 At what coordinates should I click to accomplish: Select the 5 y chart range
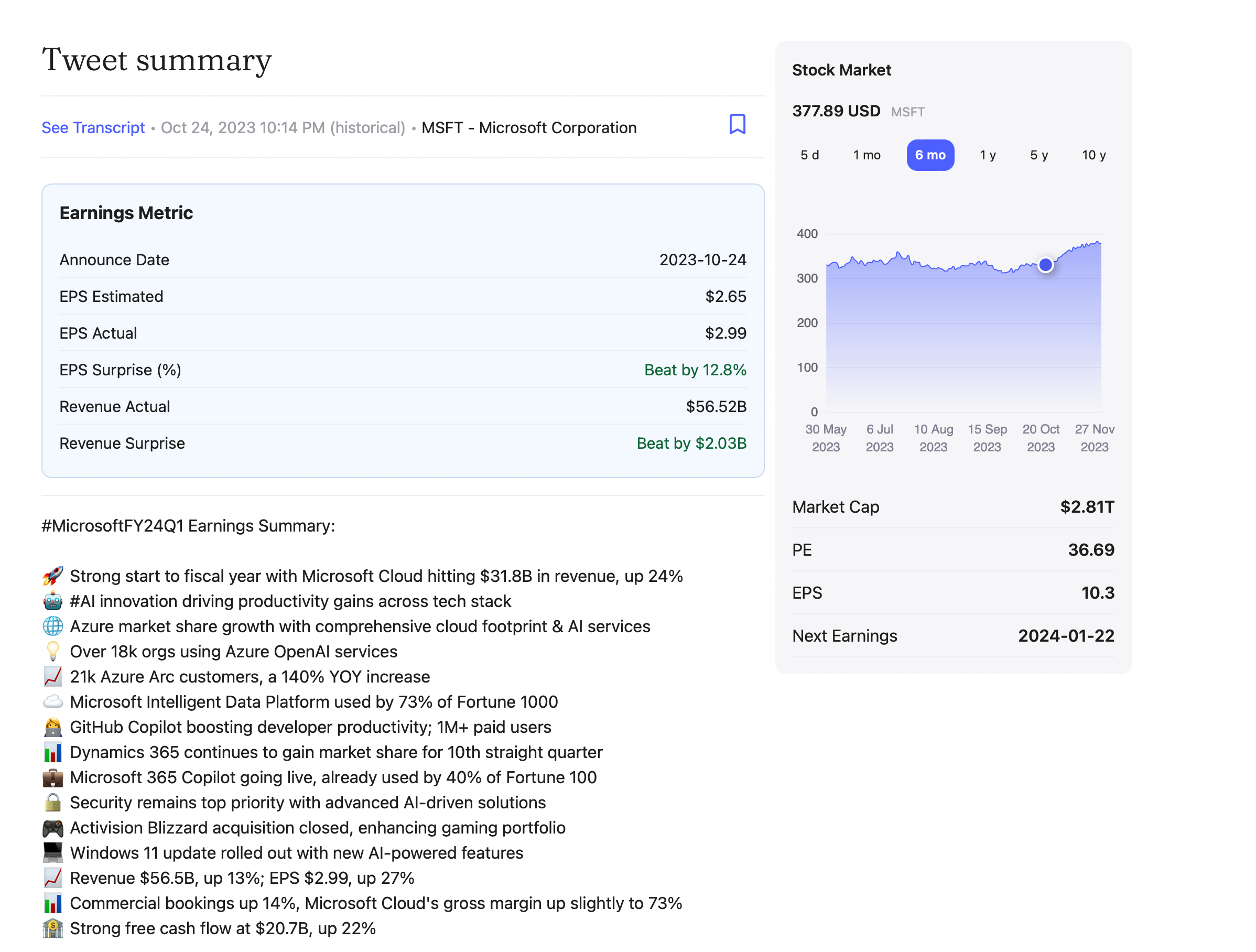1038,155
